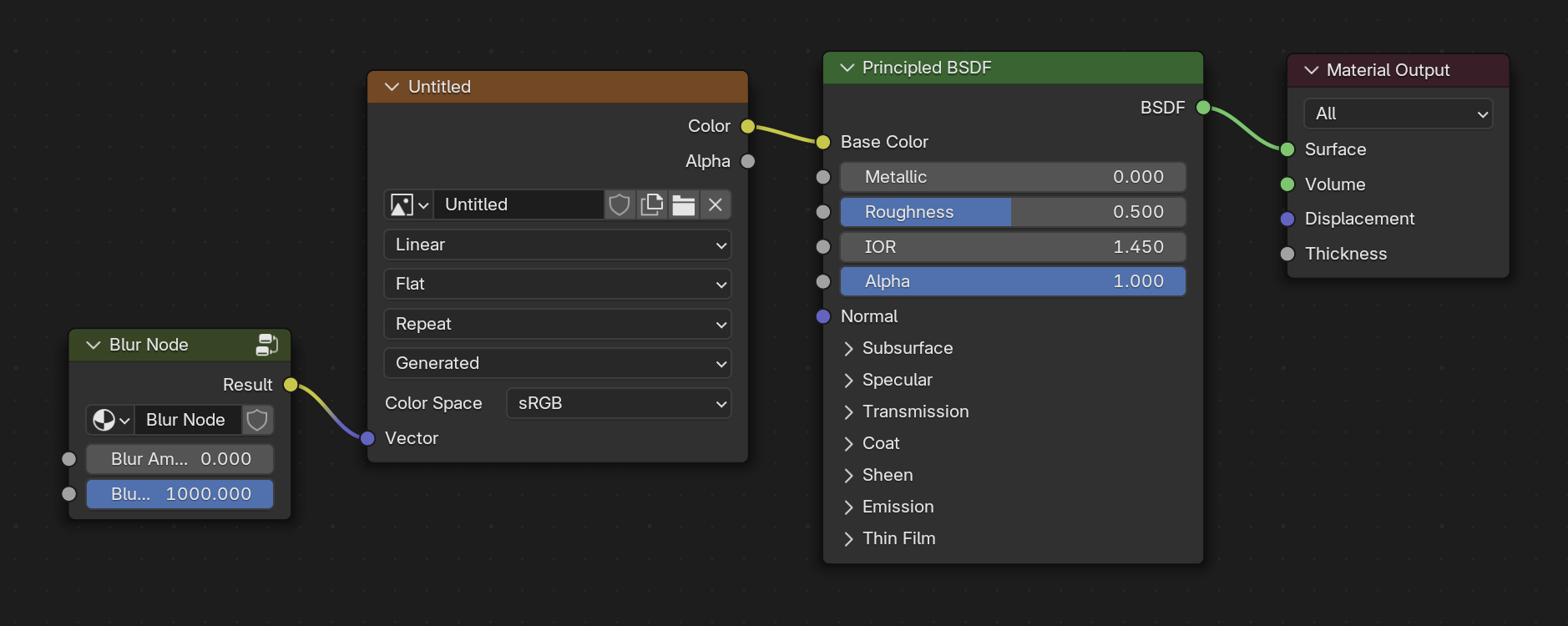This screenshot has width=1568, height=626.
Task: Click the Thickness input socket
Action: pos(1287,254)
